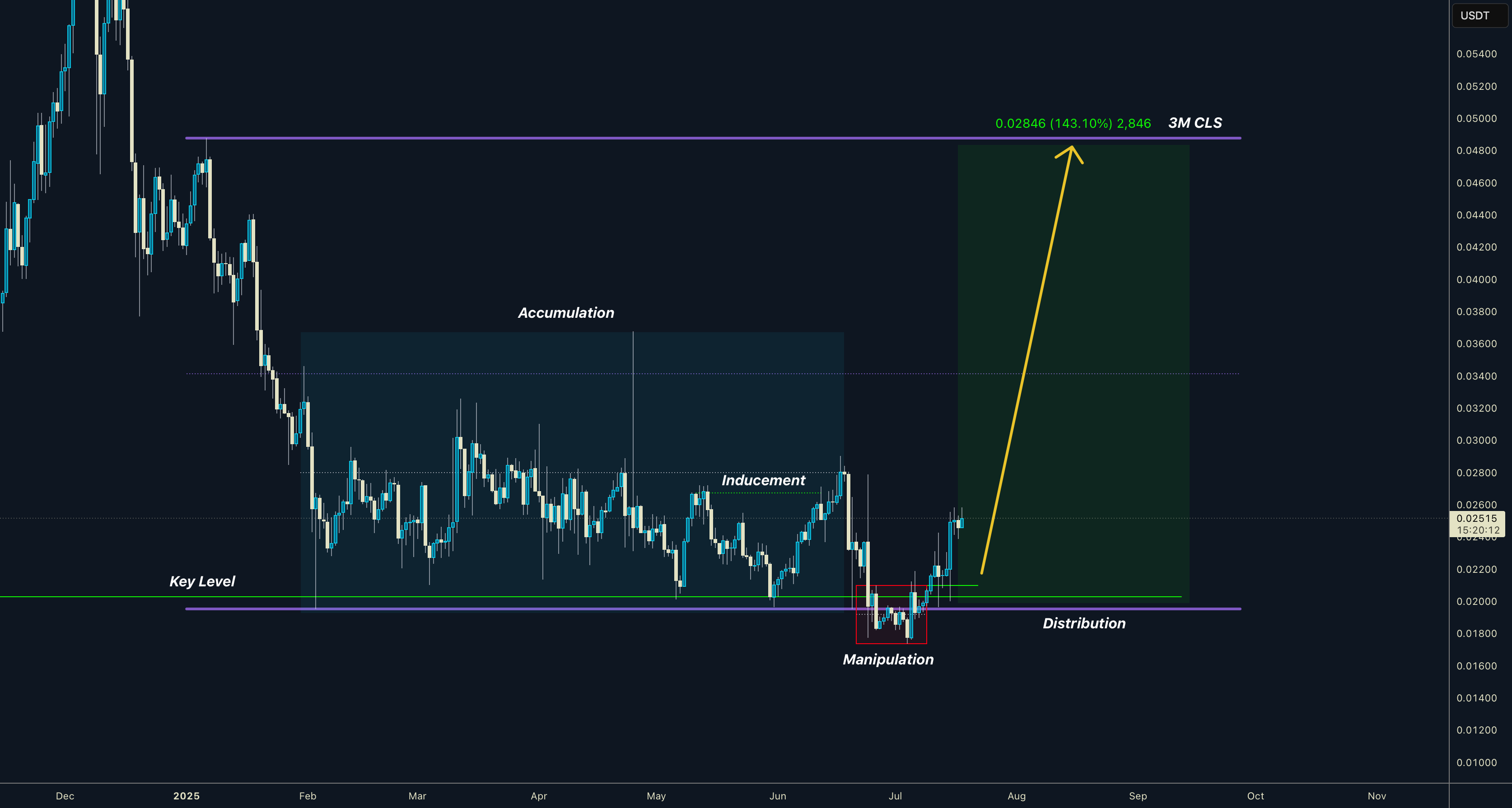This screenshot has width=1512, height=808.
Task: Click the Oct marker on time axis
Action: [1255, 796]
